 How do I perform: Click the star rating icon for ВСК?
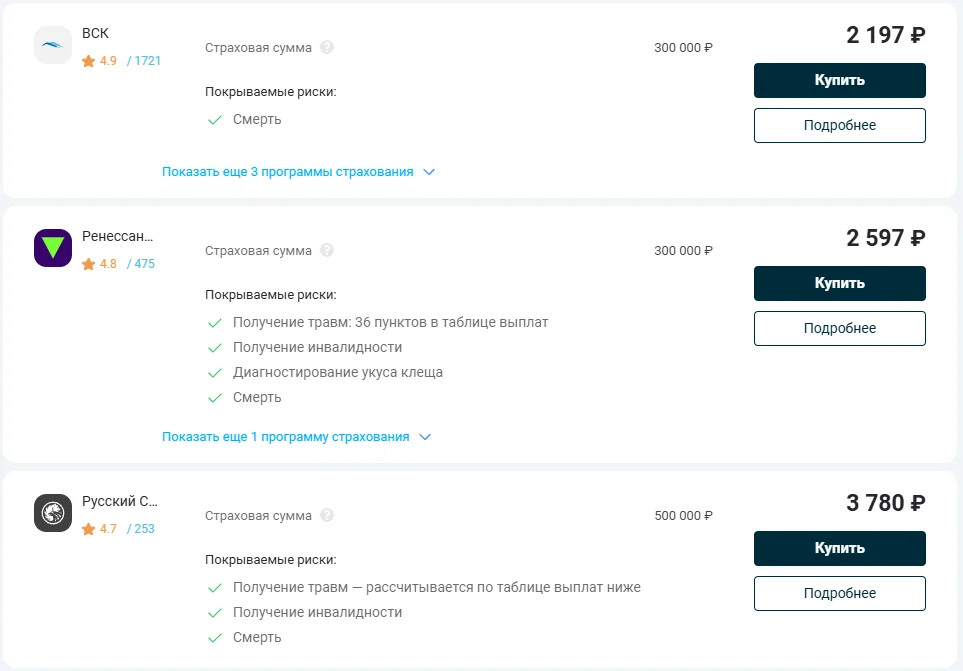coord(88,61)
